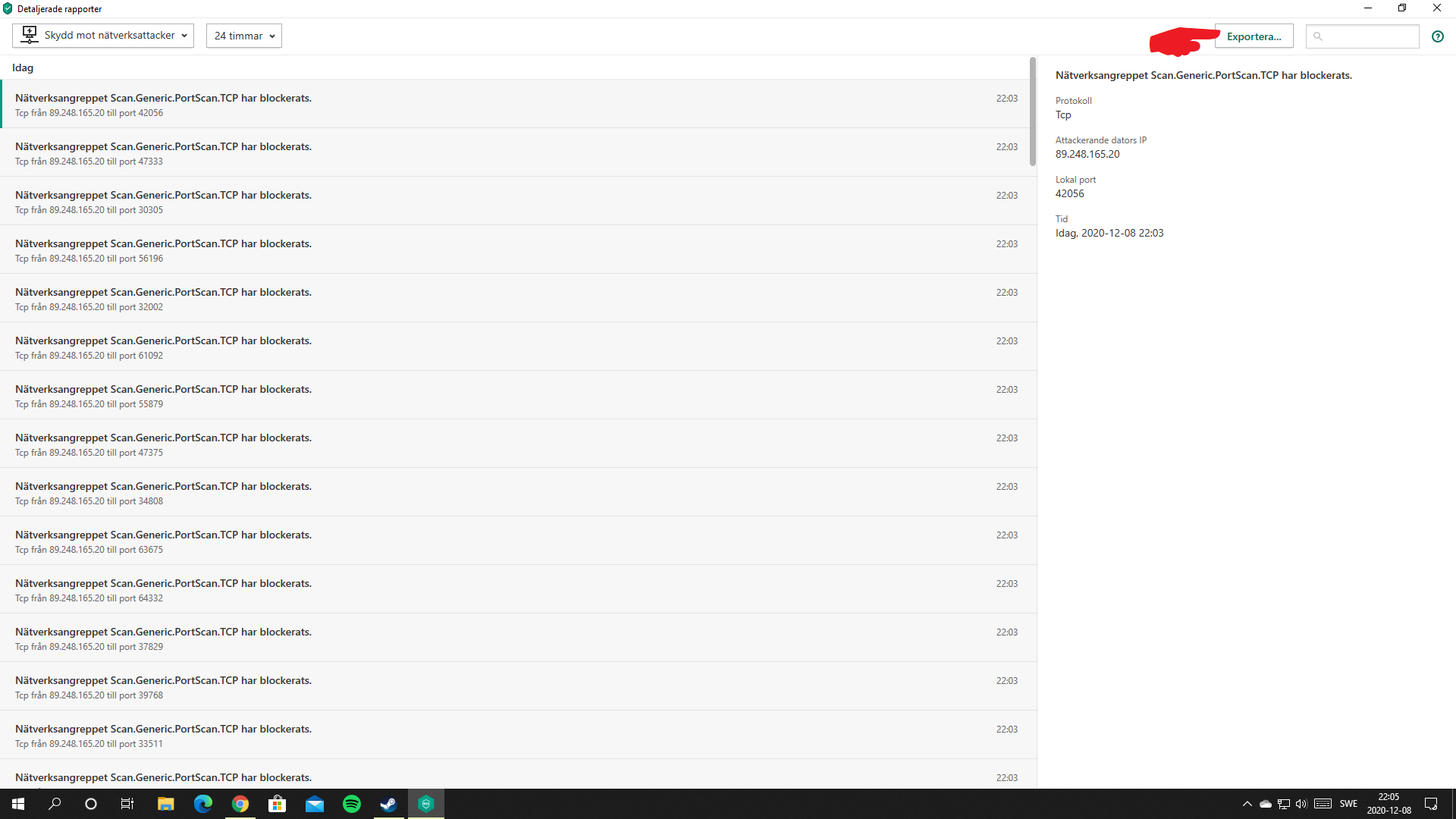Click the network protection monitor icon
This screenshot has height=819, width=1456.
[30, 35]
